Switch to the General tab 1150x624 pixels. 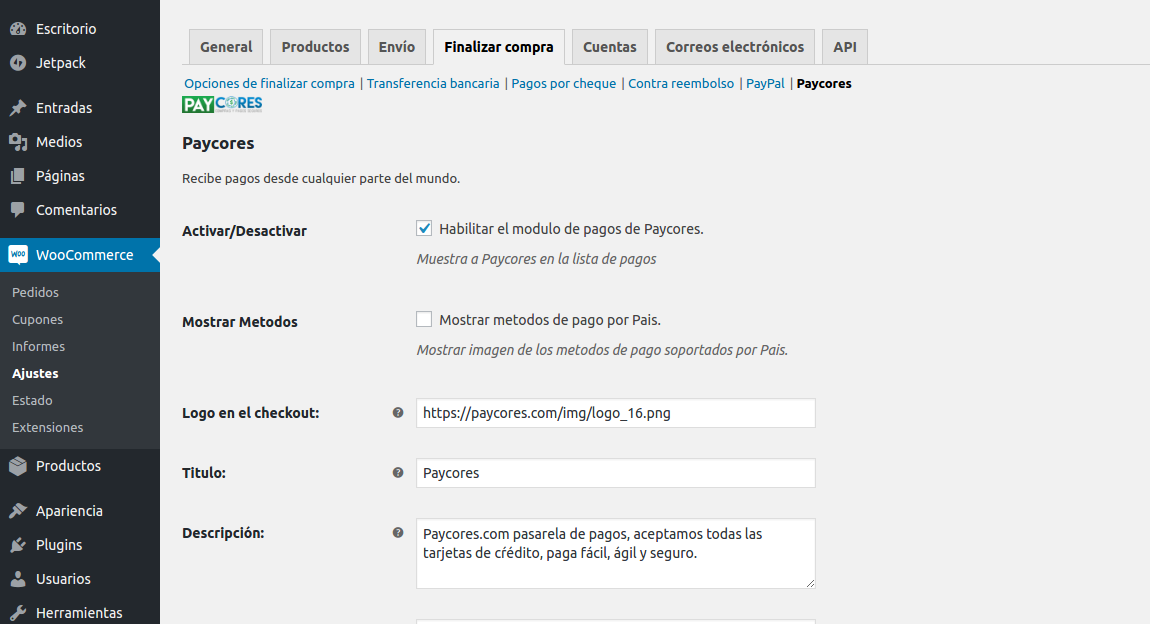coord(226,47)
